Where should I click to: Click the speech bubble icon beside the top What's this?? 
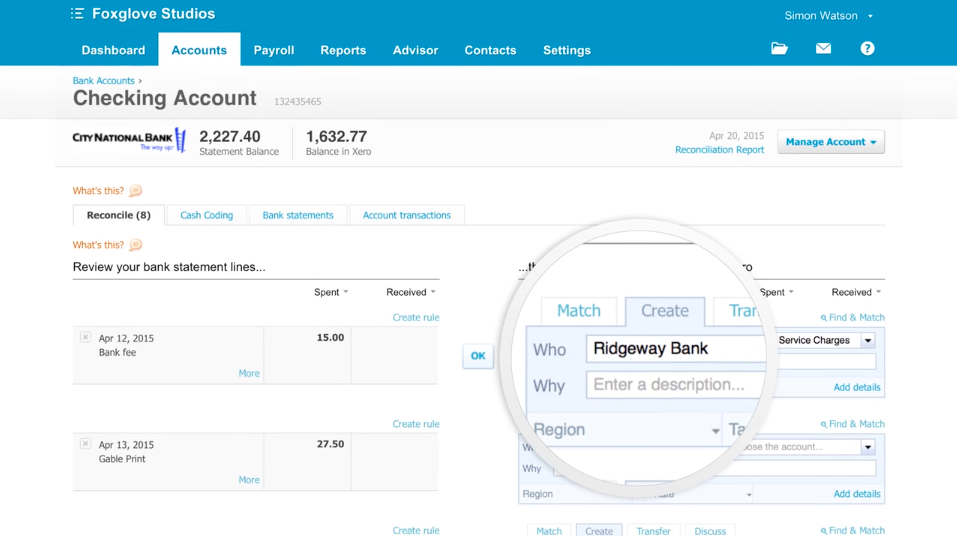(135, 191)
